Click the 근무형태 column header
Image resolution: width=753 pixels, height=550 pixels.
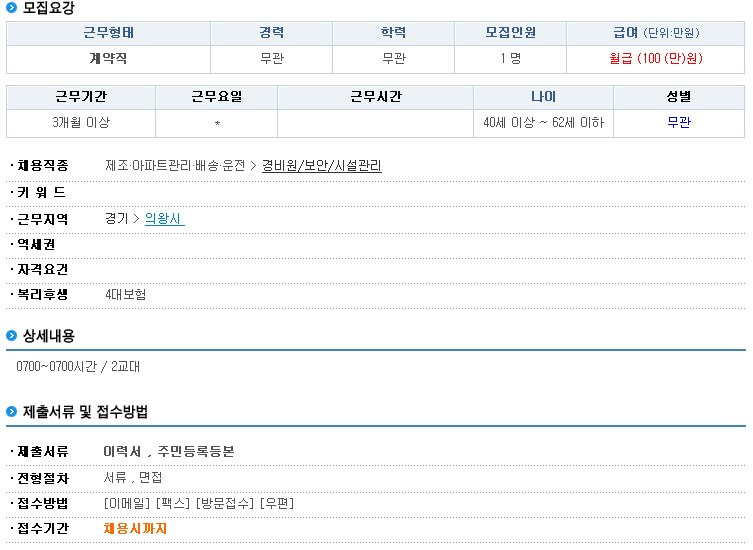[109, 33]
